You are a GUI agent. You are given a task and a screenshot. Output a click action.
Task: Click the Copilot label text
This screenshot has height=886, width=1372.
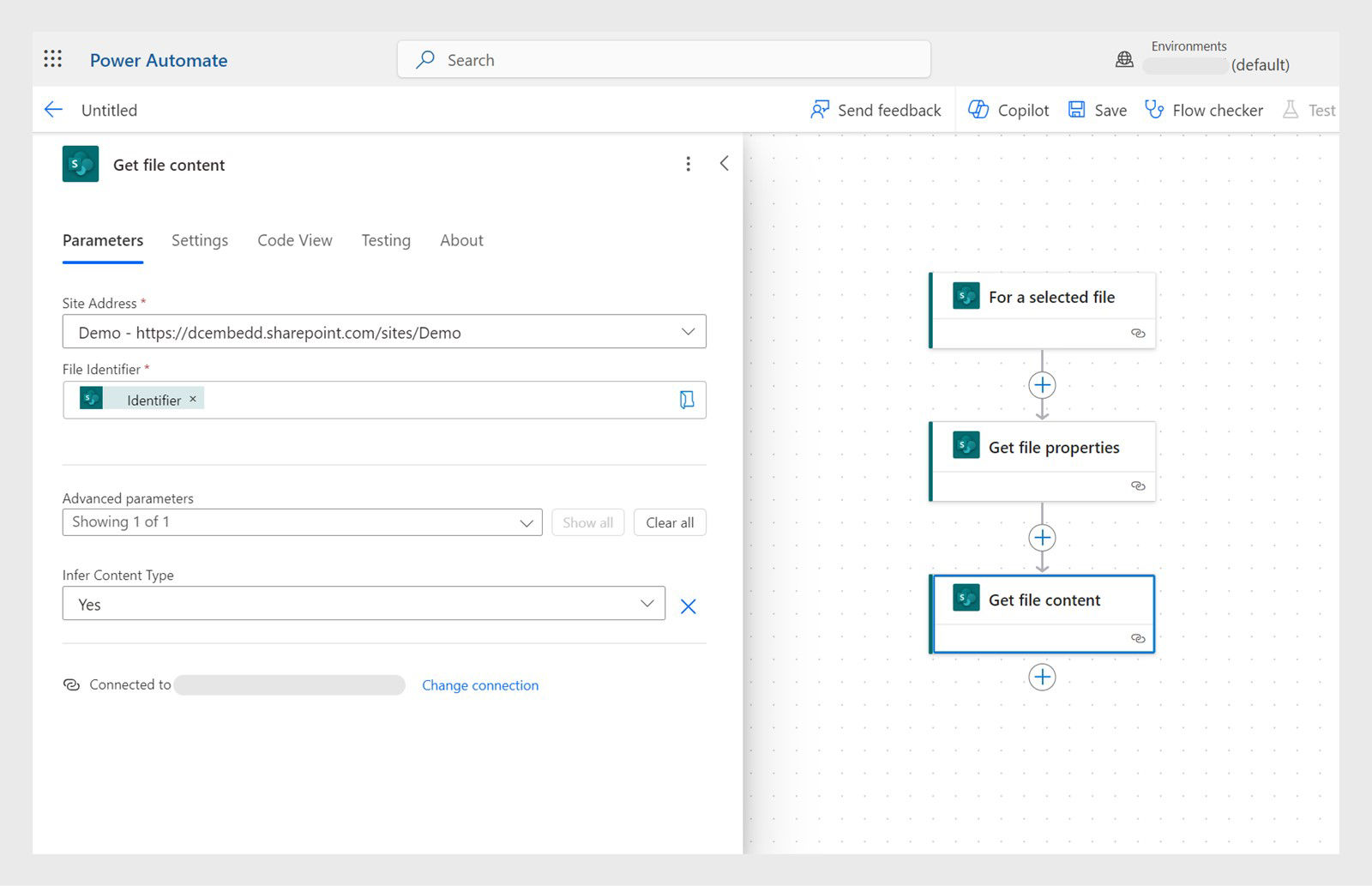coord(1023,110)
